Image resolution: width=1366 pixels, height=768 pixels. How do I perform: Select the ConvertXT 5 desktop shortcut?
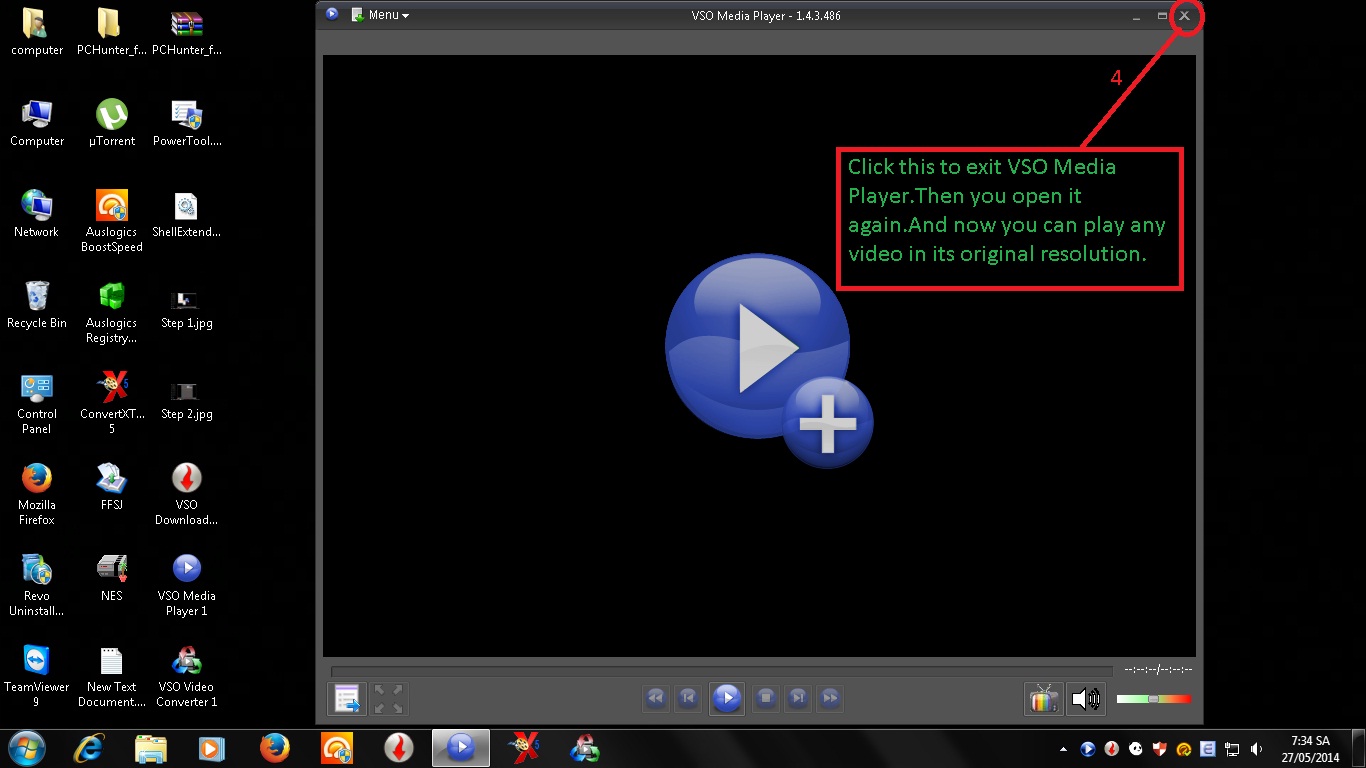[111, 404]
